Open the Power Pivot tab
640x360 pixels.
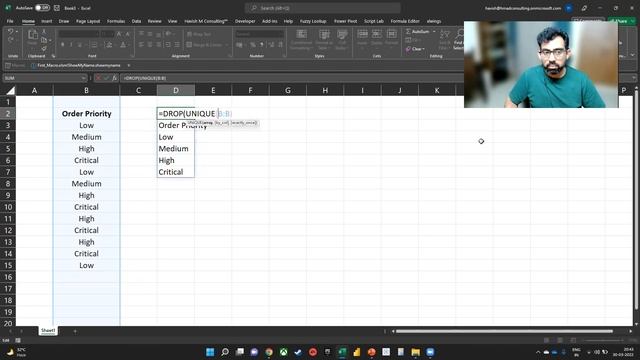[x=345, y=21]
